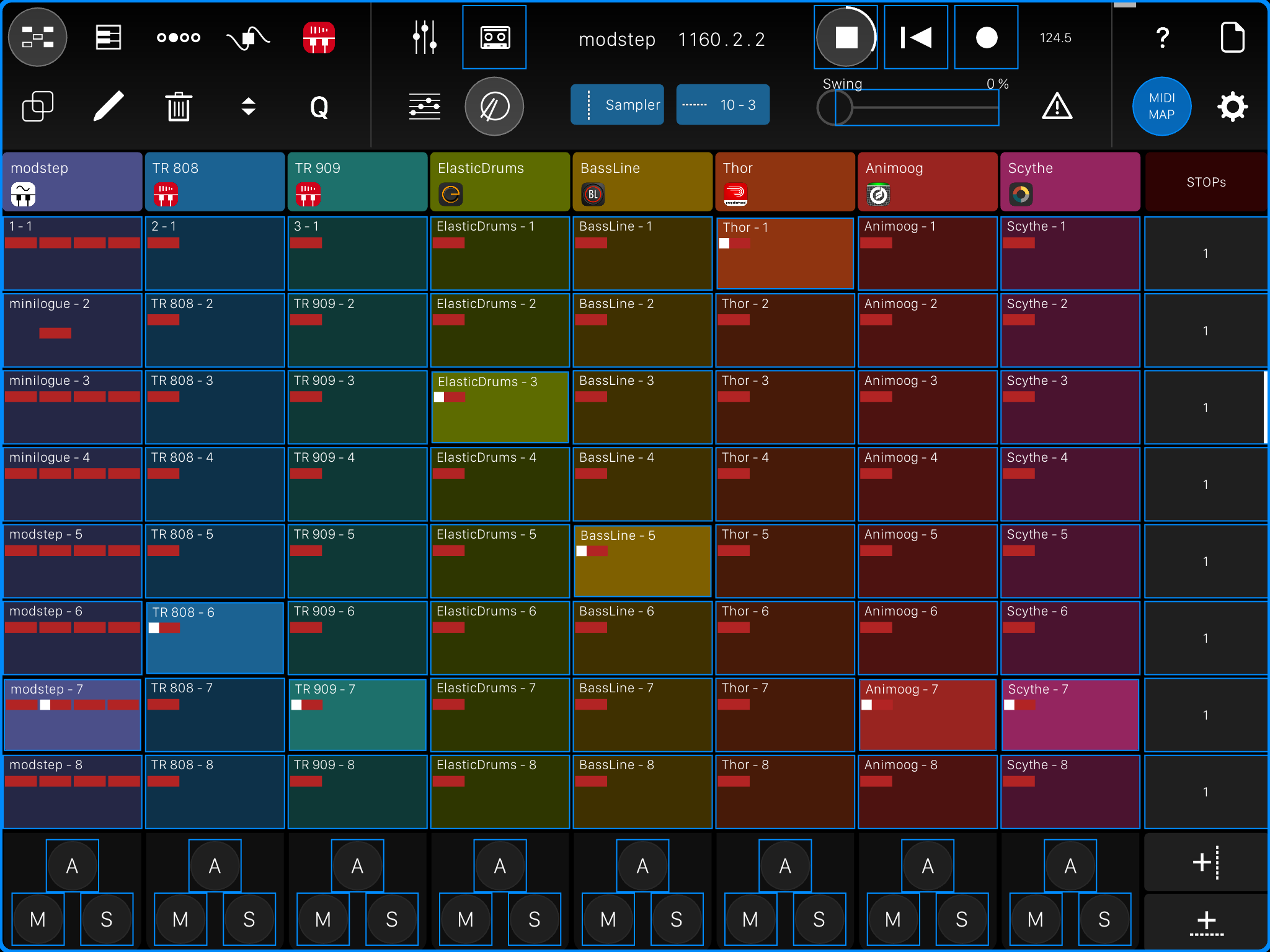Screen dimensions: 1270x952
Task: Click the tape recorder icon
Action: pos(494,37)
